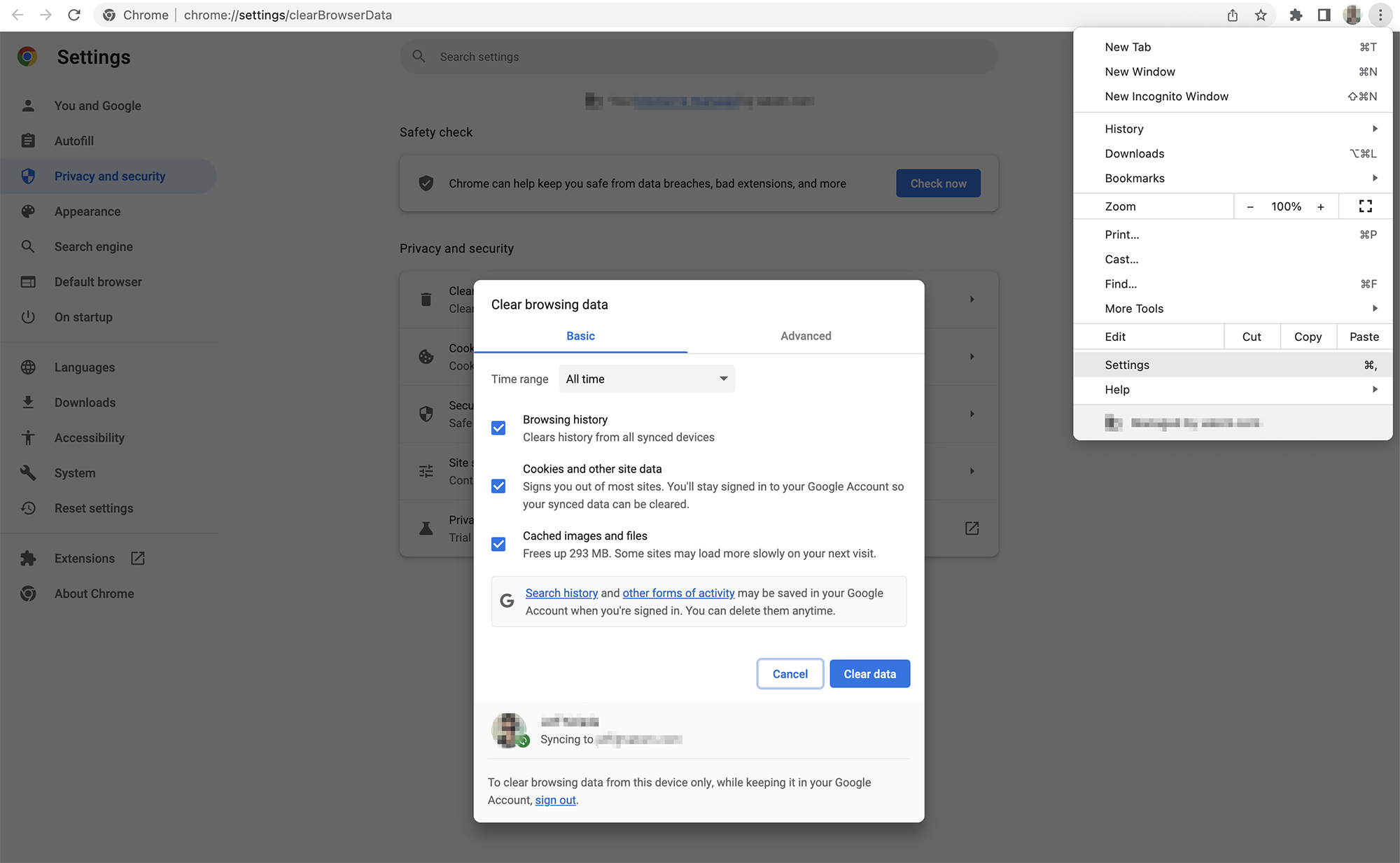
Task: Click the Find... menu entry
Action: (x=1233, y=283)
